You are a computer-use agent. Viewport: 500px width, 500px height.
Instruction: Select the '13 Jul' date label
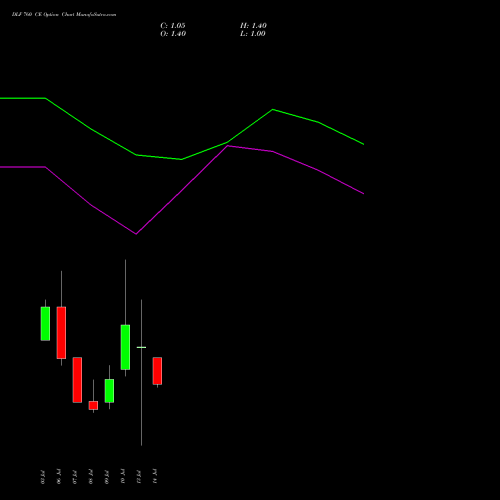point(139,477)
